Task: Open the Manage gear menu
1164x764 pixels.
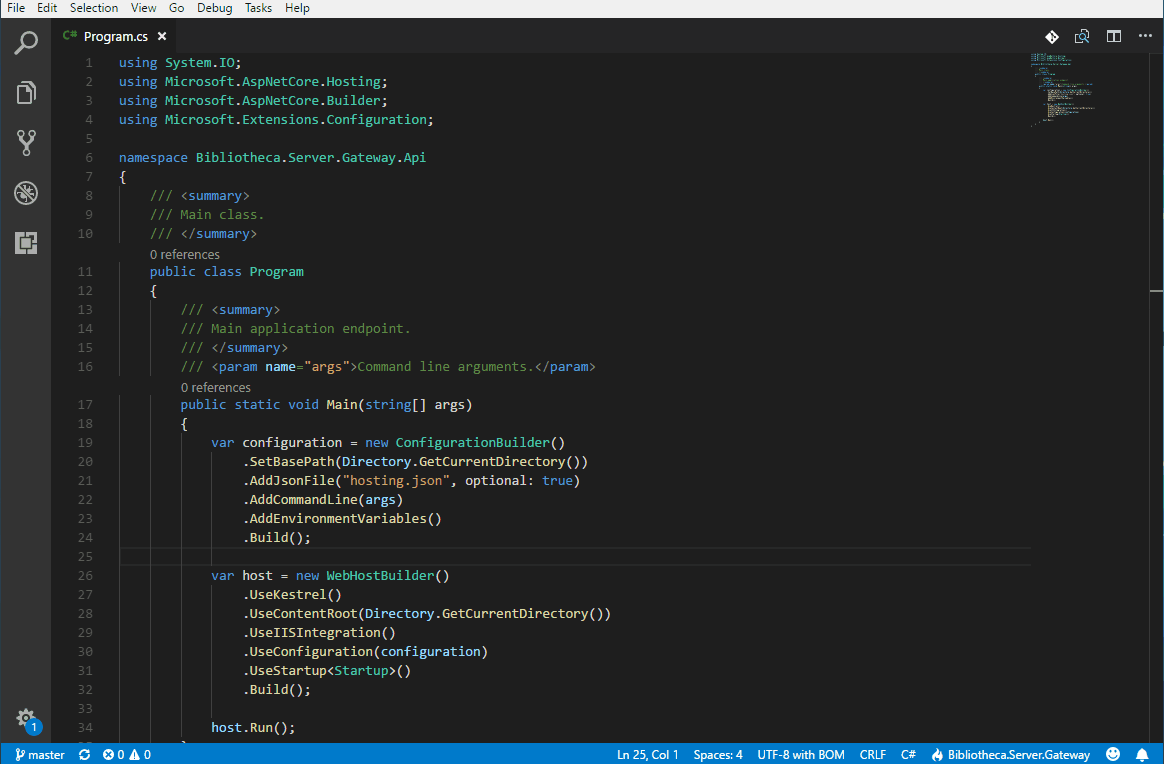Action: [26, 719]
